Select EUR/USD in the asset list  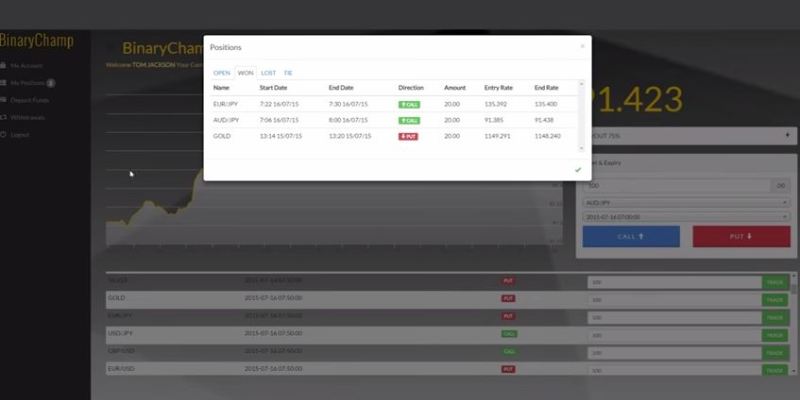pyautogui.click(x=121, y=368)
